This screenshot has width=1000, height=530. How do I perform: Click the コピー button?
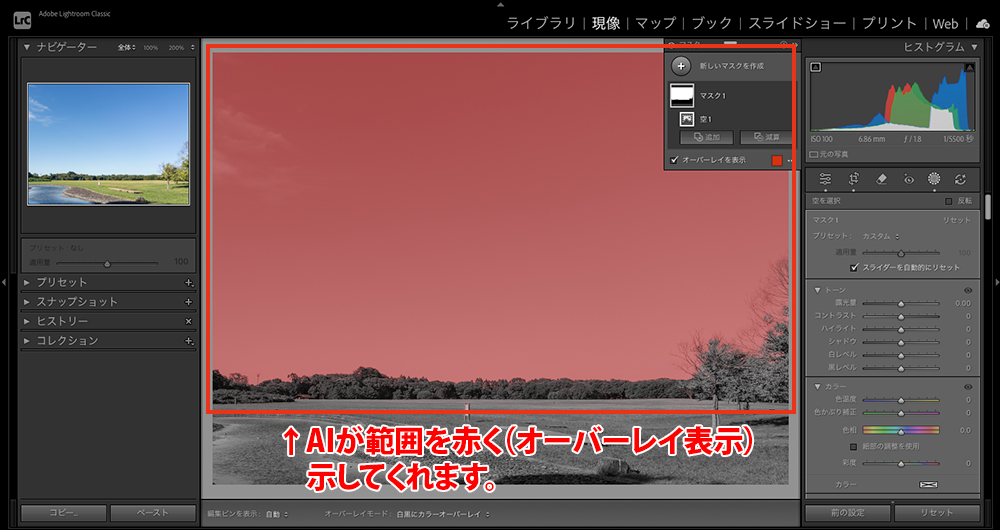(64, 513)
